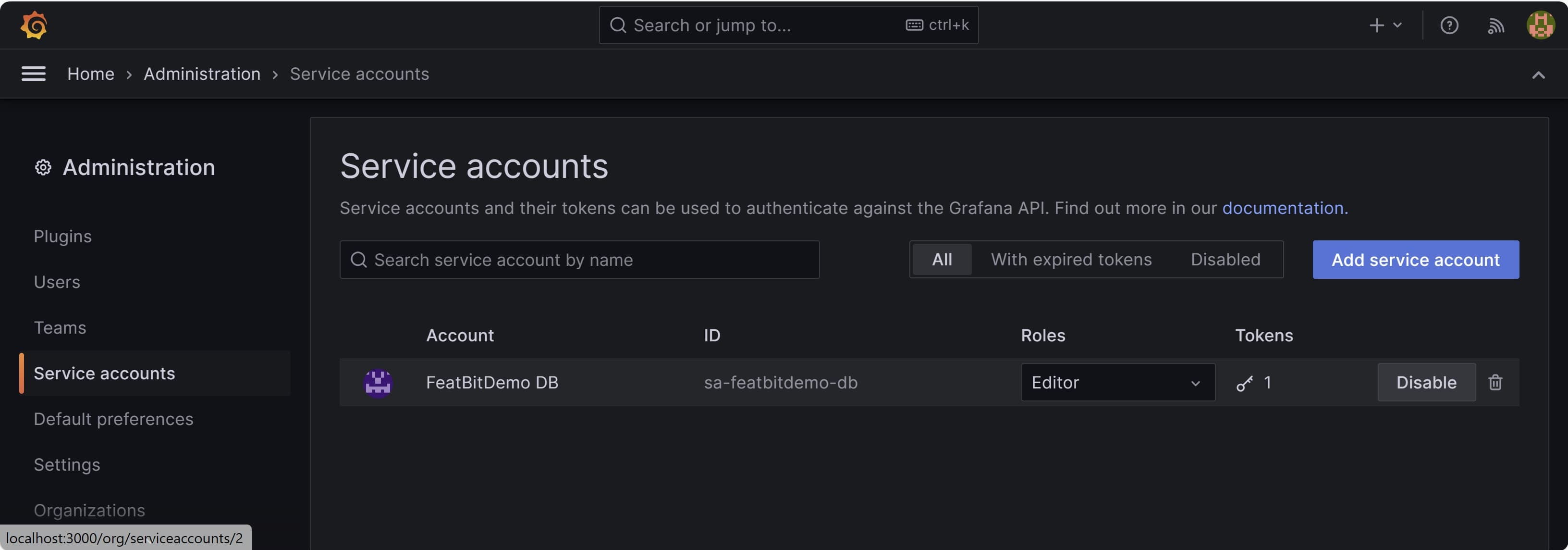Open the hamburger navigation menu

(x=34, y=74)
